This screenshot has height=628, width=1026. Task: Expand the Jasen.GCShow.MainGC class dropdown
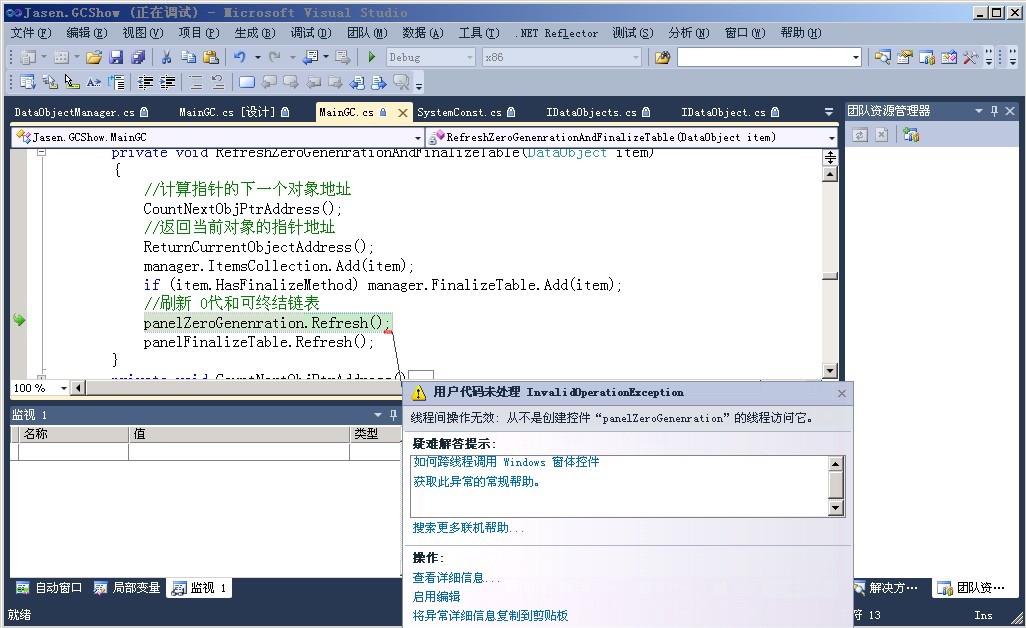point(417,137)
